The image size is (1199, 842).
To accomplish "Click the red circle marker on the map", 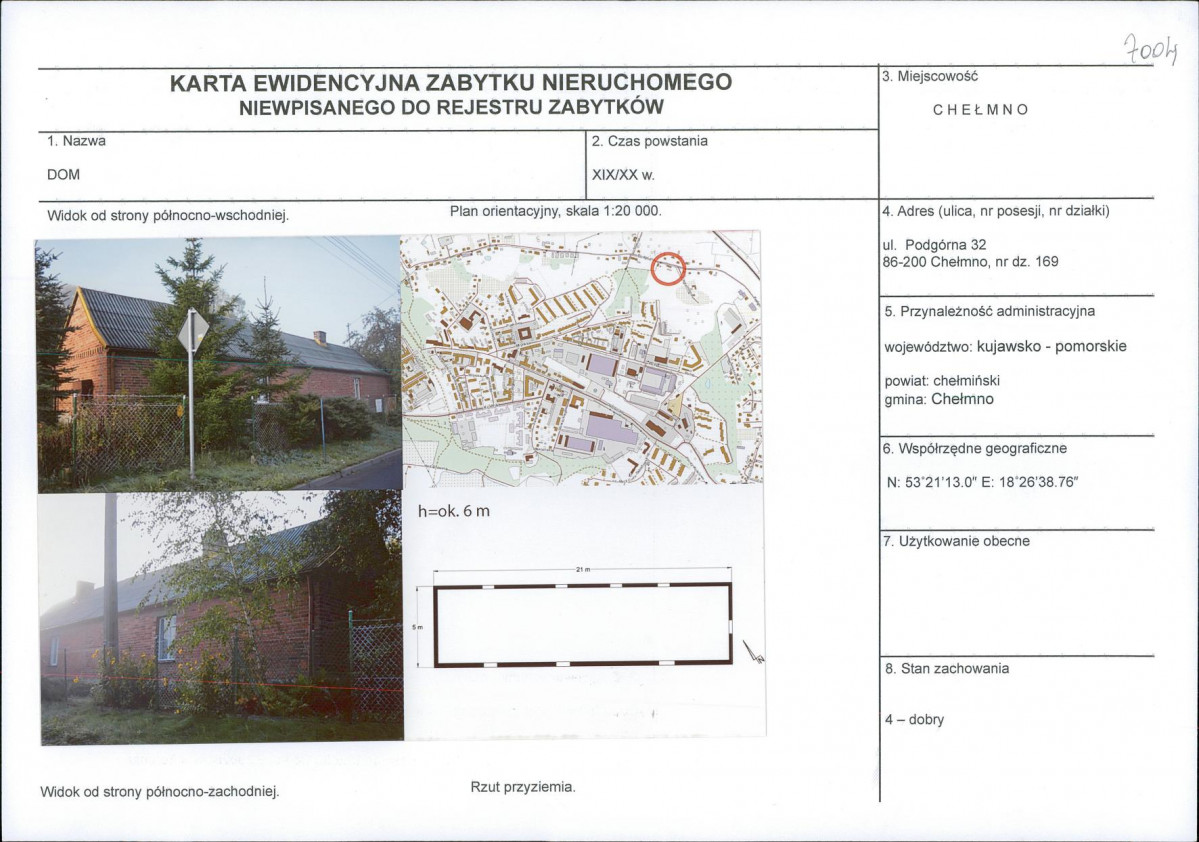I will click(x=668, y=269).
